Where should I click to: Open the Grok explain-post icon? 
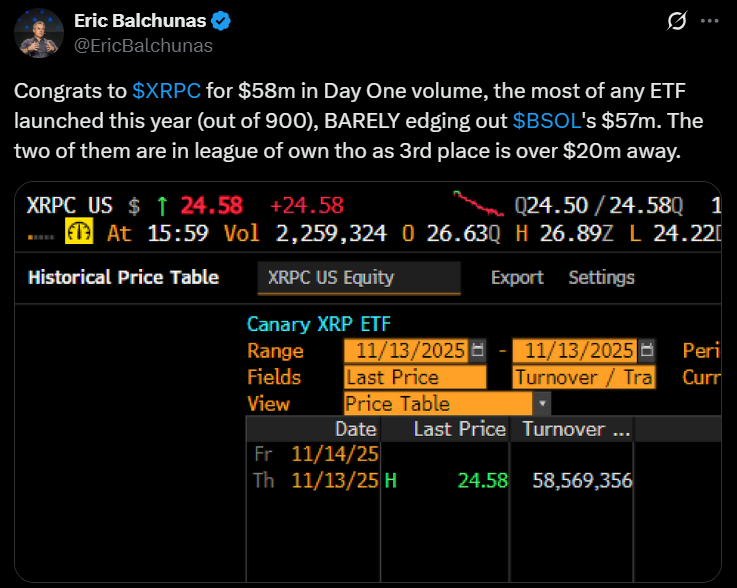(x=676, y=21)
